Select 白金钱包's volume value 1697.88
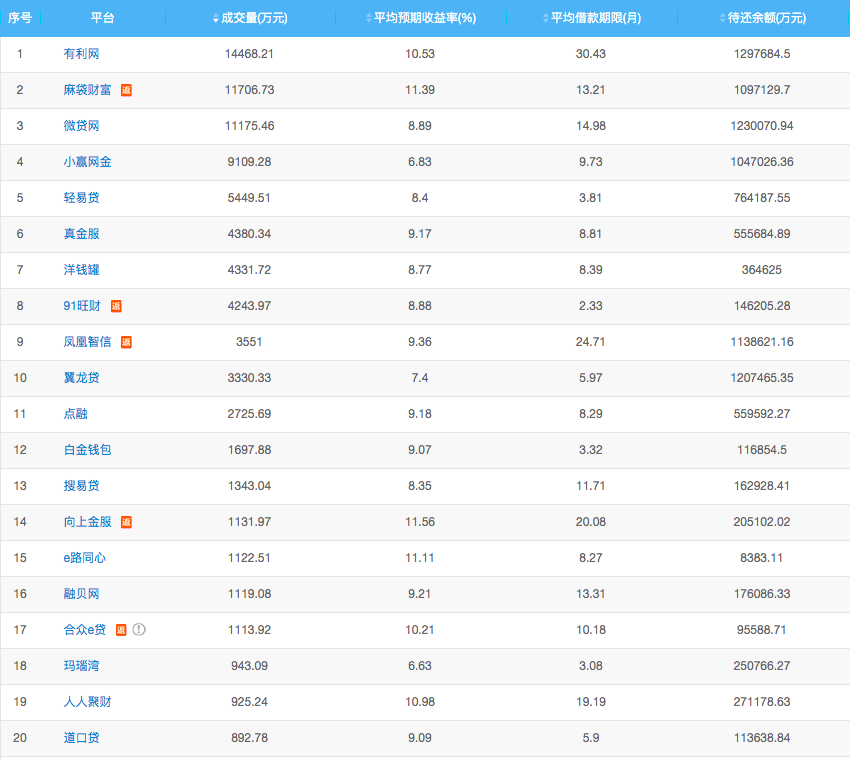 [249, 450]
